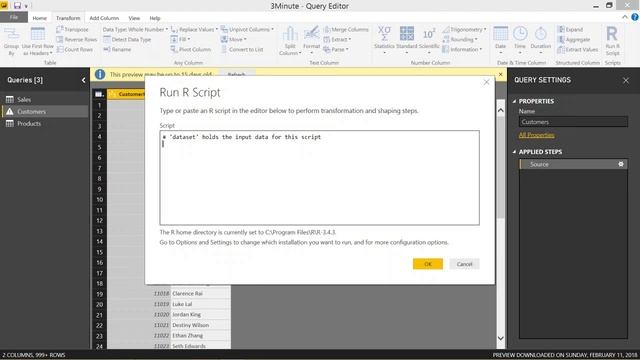Close the Run R Script dialog
640x360 pixels.
486,82
